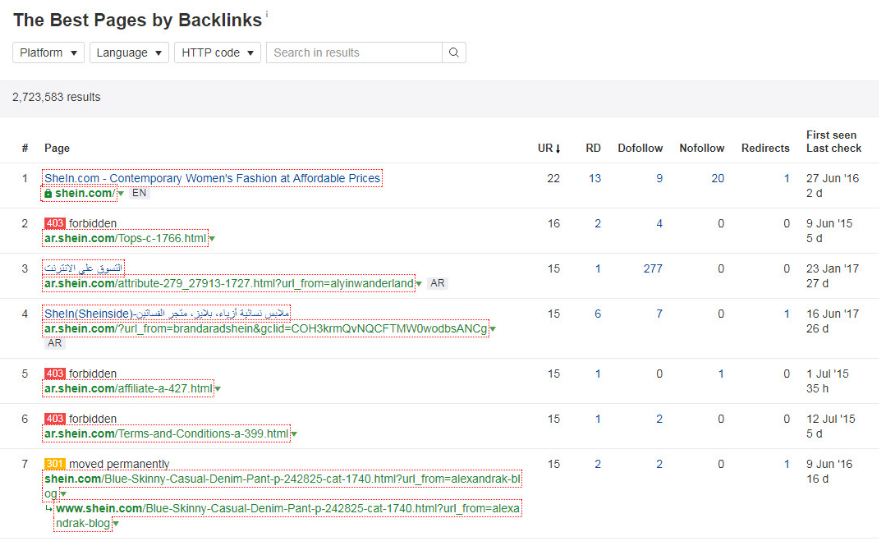This screenshot has height=544, width=879.
Task: Click the 2,723,583 results count text
Action: click(56, 97)
